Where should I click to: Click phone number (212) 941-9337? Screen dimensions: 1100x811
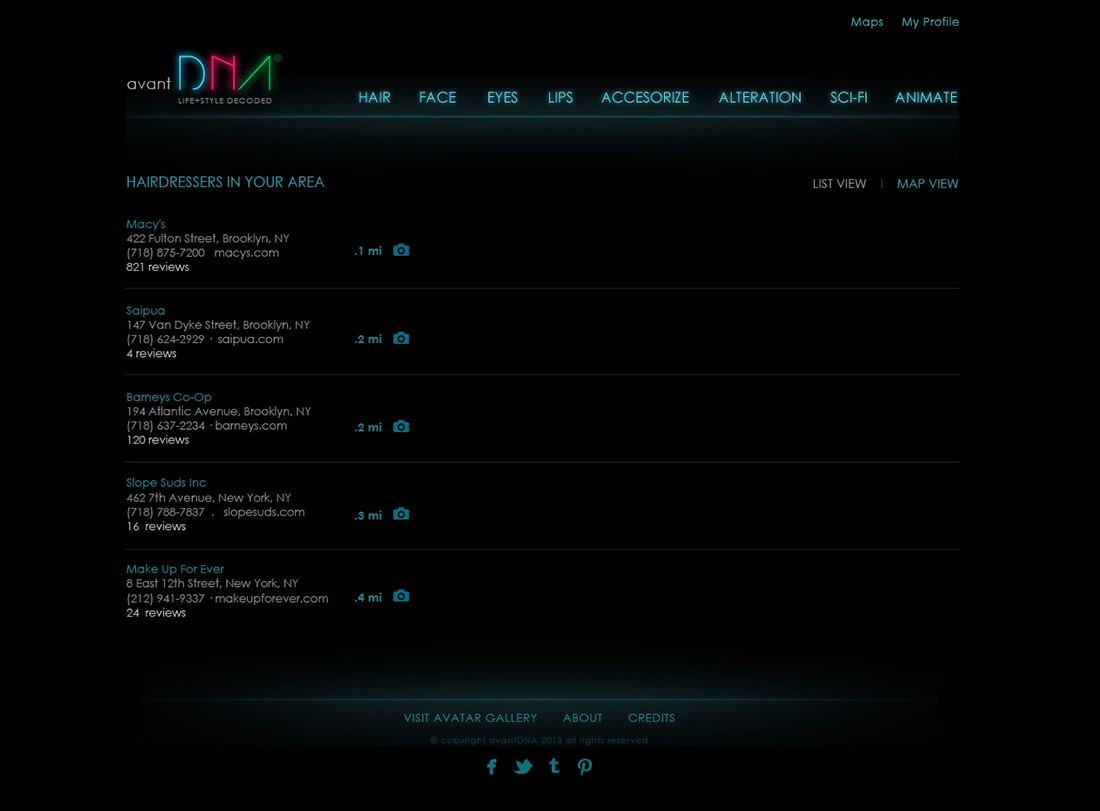tap(166, 598)
